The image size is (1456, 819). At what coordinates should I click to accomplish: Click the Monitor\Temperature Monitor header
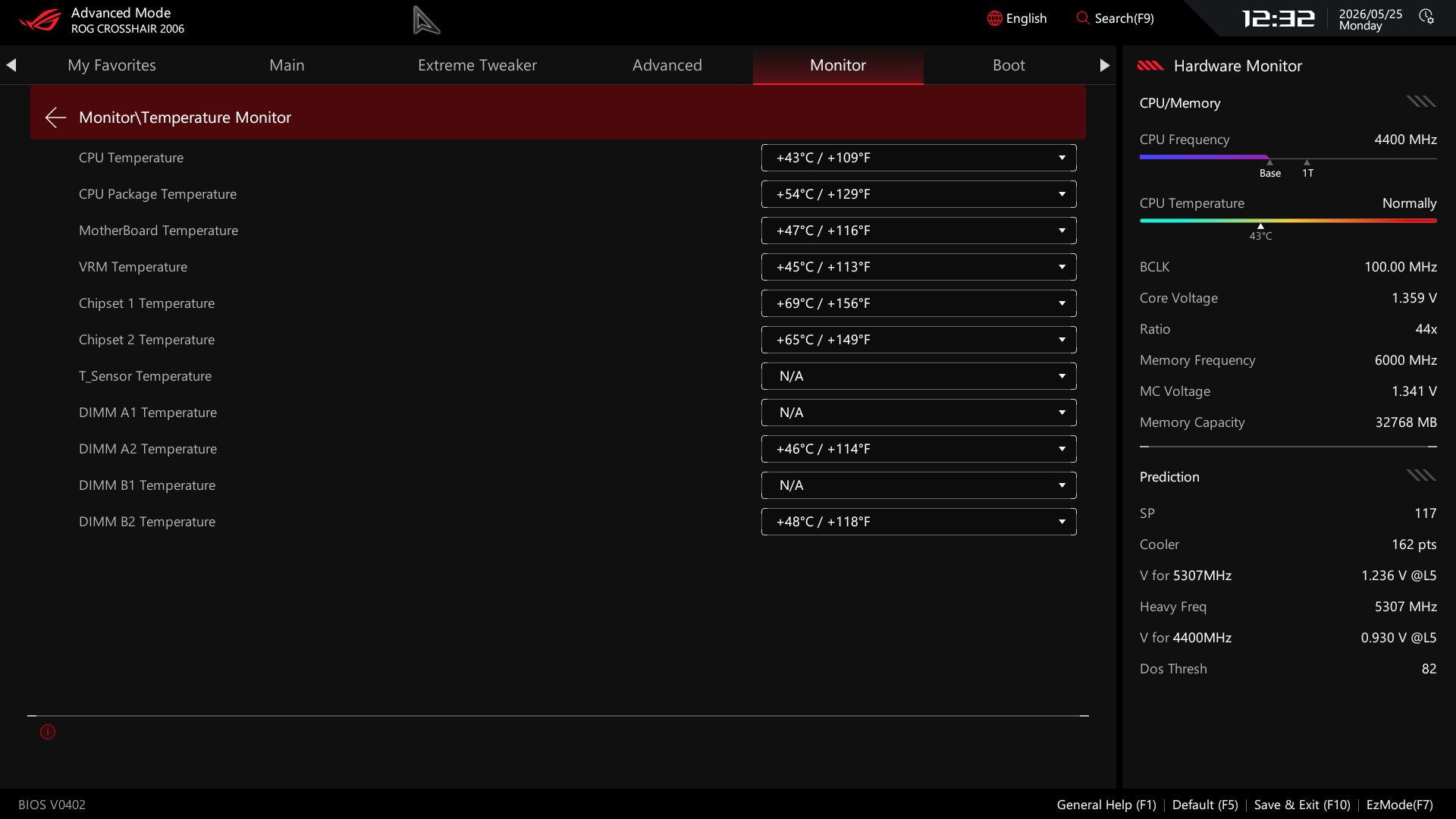pos(558,112)
